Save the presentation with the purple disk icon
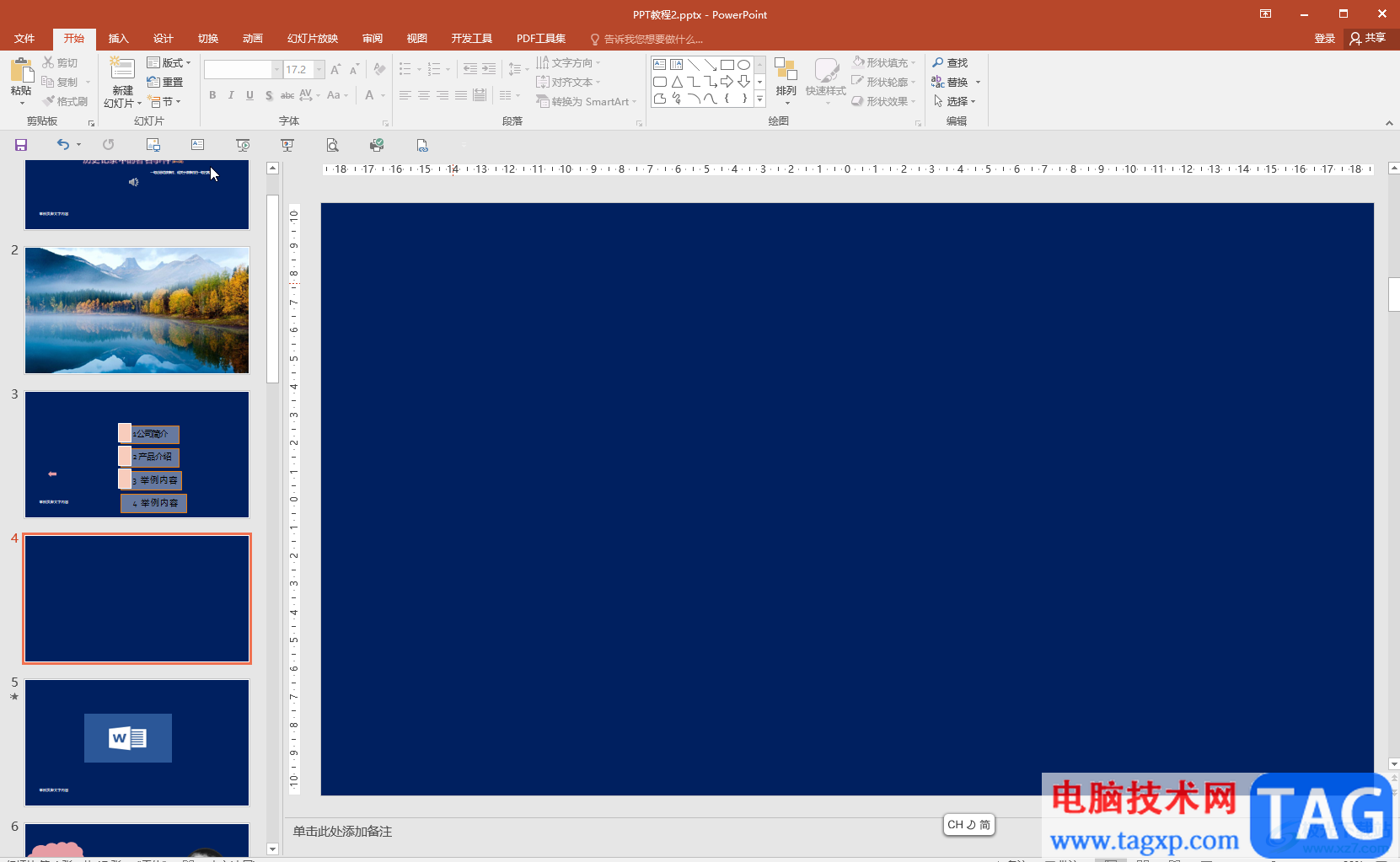The width and height of the screenshot is (1400, 862). click(21, 145)
